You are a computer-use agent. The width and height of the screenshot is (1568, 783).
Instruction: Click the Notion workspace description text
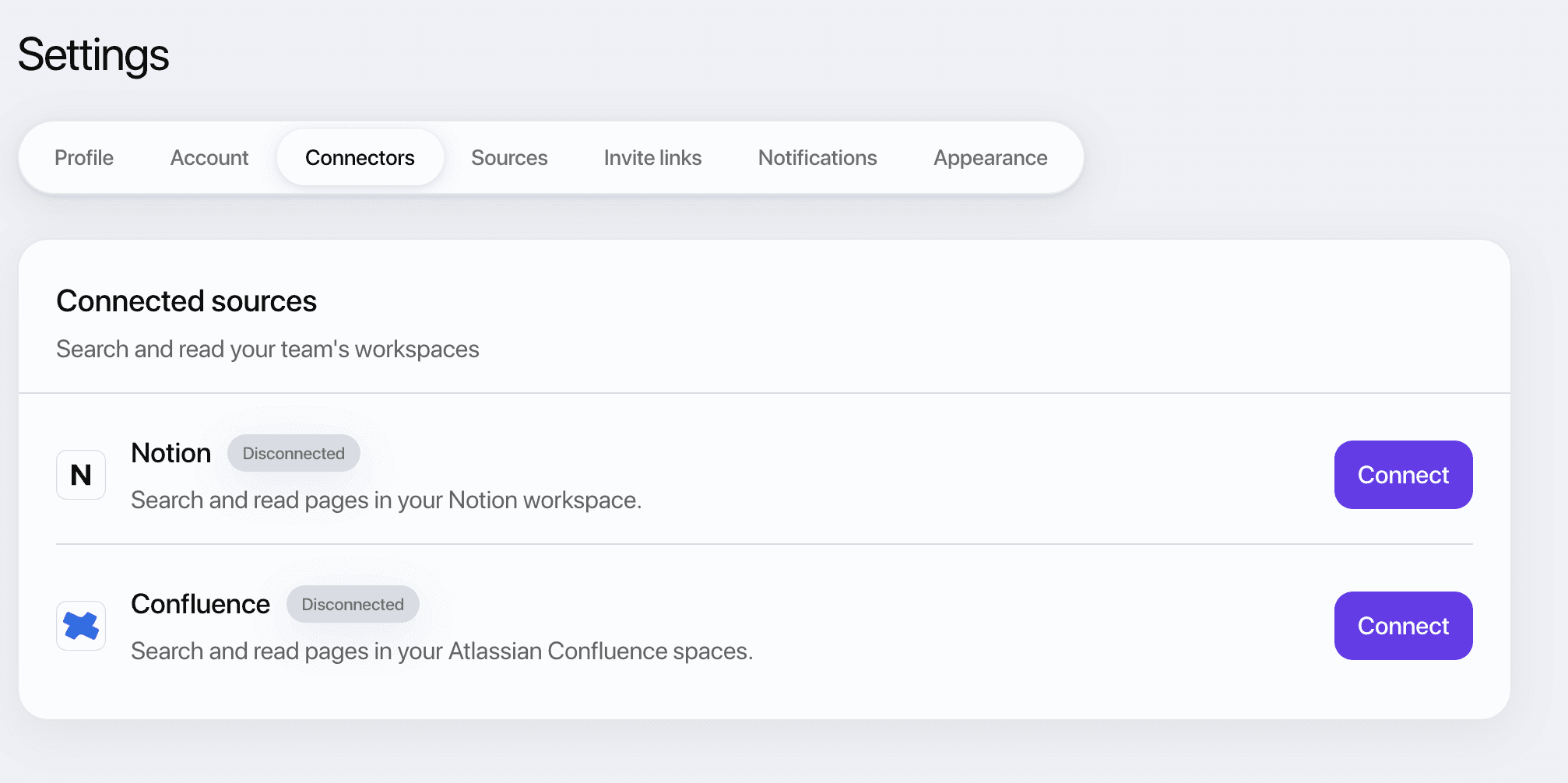coord(386,500)
